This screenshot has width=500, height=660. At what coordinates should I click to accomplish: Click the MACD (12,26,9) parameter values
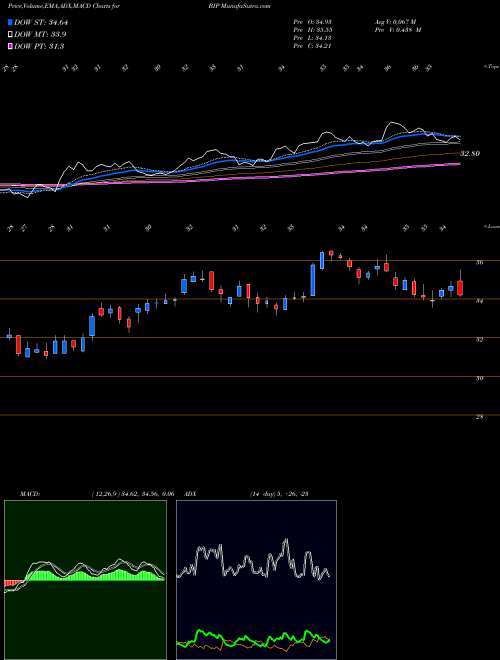[x=132, y=494]
